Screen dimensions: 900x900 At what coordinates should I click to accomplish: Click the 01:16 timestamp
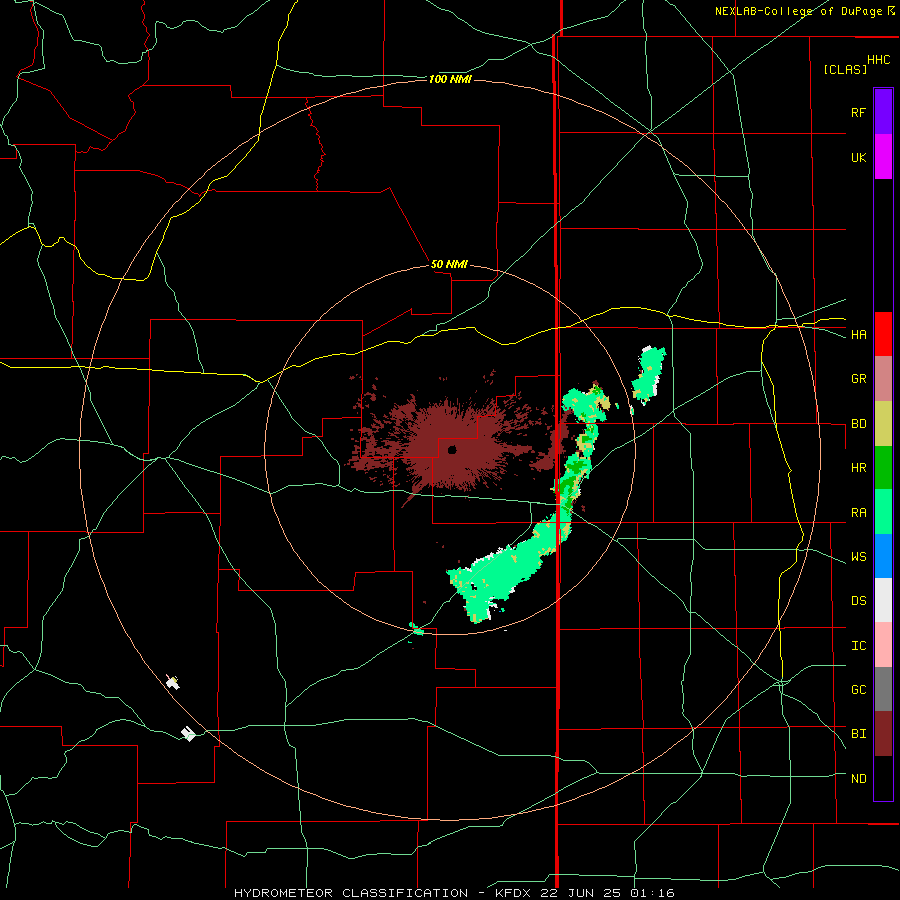click(651, 893)
